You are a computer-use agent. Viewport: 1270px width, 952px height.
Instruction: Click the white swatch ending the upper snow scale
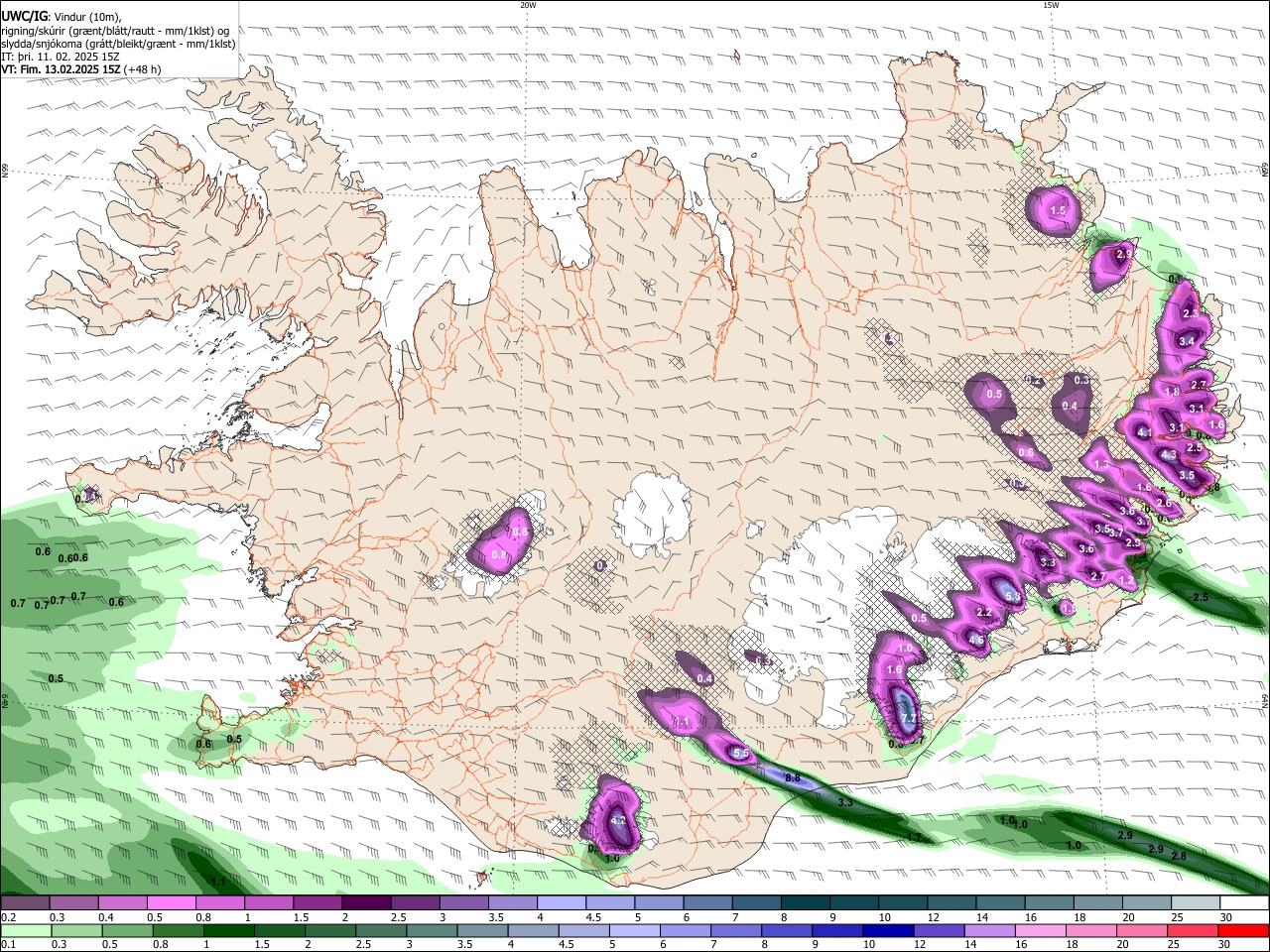pos(1243,903)
